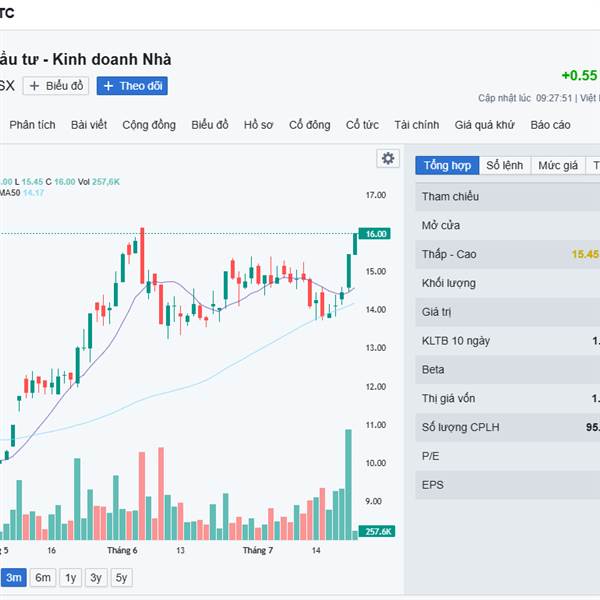Click the MA50 indicator legend

[x=21, y=192]
